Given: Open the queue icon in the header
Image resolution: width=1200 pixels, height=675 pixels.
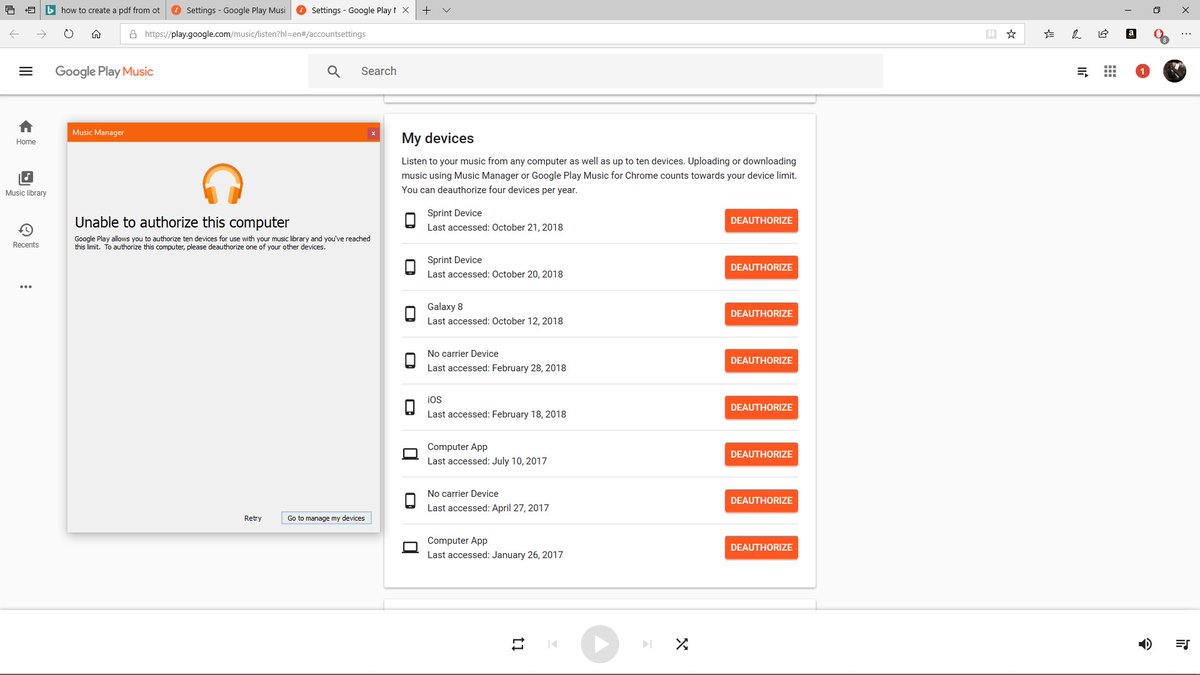Looking at the screenshot, I should point(1082,72).
